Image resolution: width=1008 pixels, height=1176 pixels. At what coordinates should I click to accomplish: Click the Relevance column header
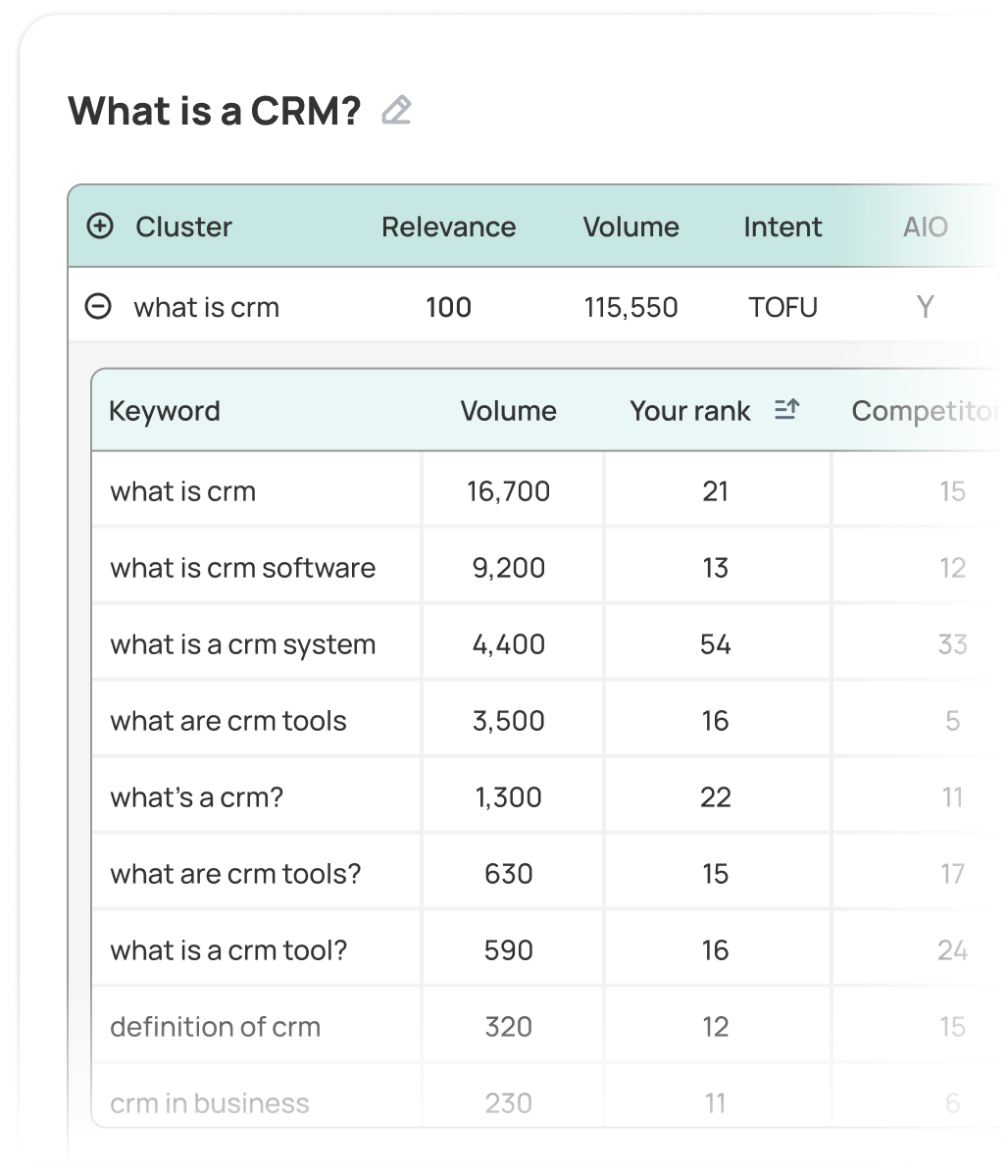tap(448, 227)
